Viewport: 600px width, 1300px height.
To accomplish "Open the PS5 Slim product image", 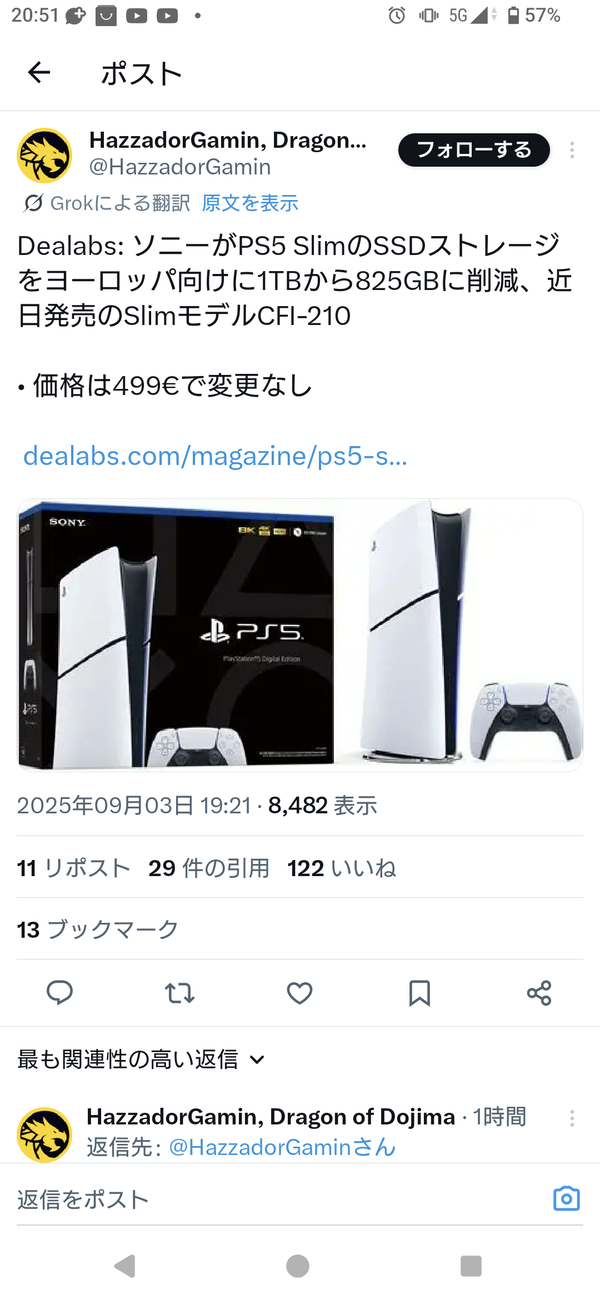I will tap(300, 635).
